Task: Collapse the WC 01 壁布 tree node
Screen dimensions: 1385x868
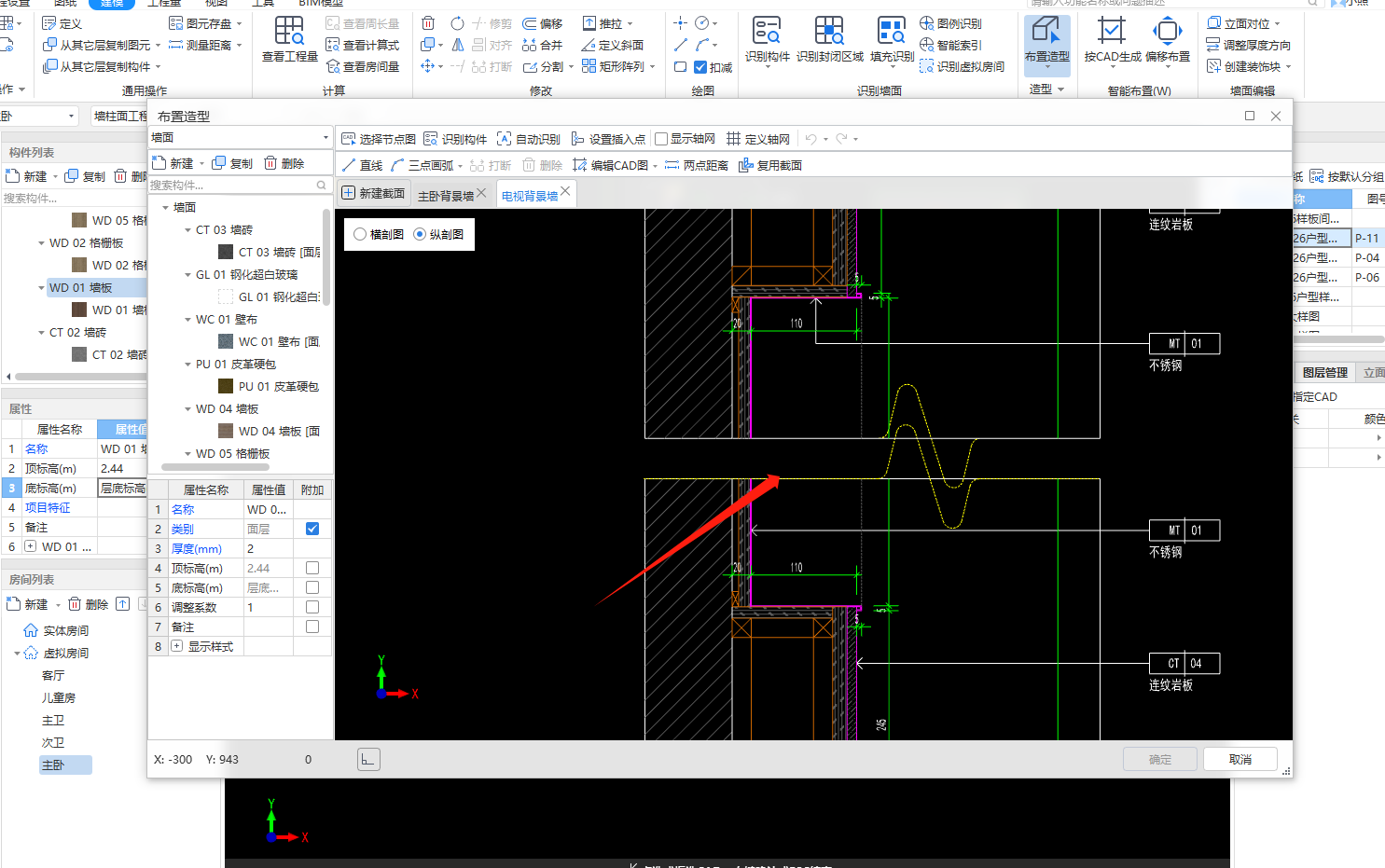Action: tap(187, 319)
